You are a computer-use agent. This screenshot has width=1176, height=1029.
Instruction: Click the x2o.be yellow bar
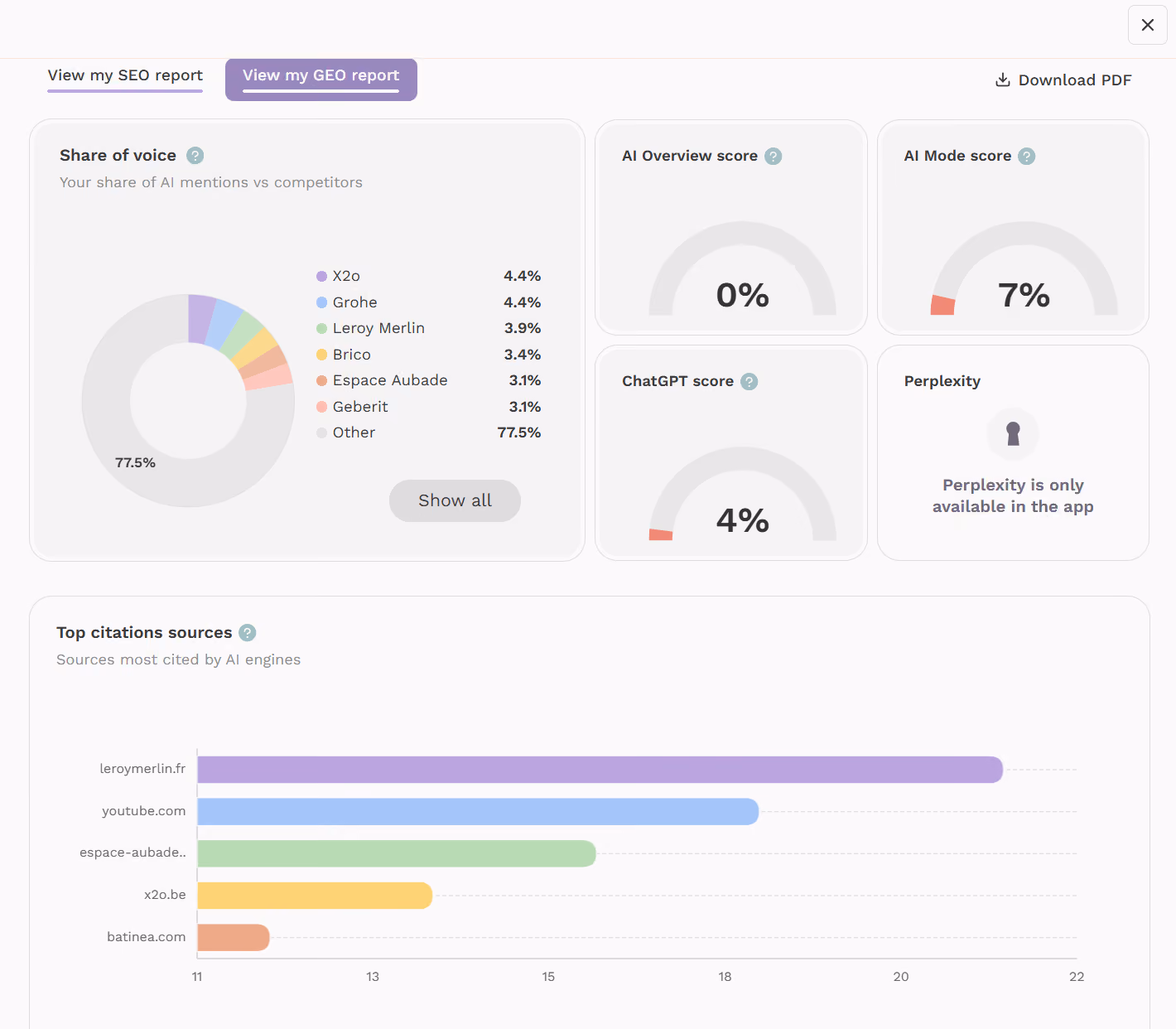pos(315,896)
